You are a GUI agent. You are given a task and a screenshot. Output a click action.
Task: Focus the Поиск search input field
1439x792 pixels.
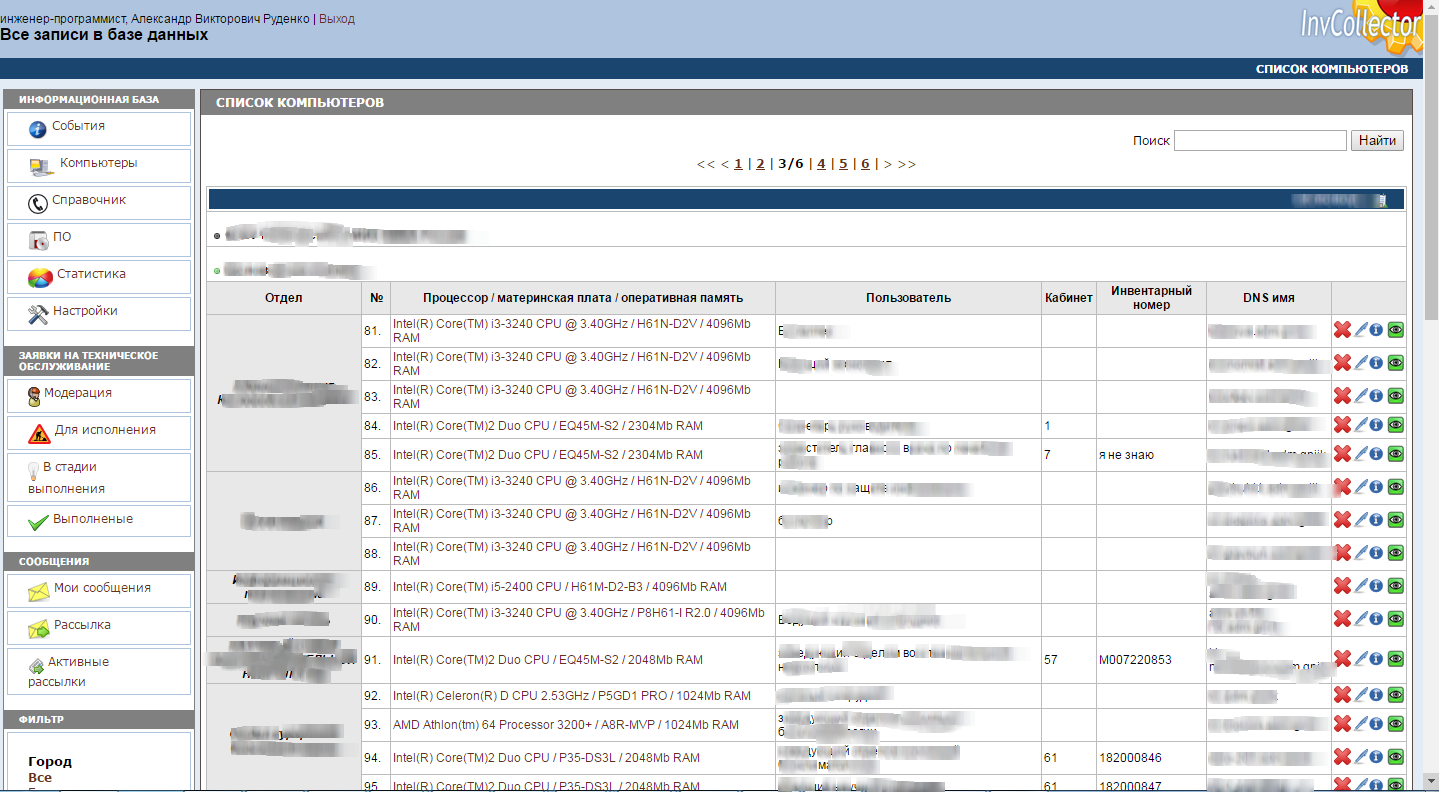point(1259,141)
